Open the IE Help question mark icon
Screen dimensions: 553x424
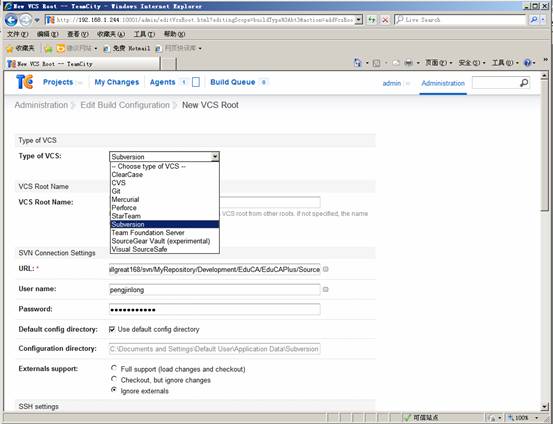click(x=527, y=63)
